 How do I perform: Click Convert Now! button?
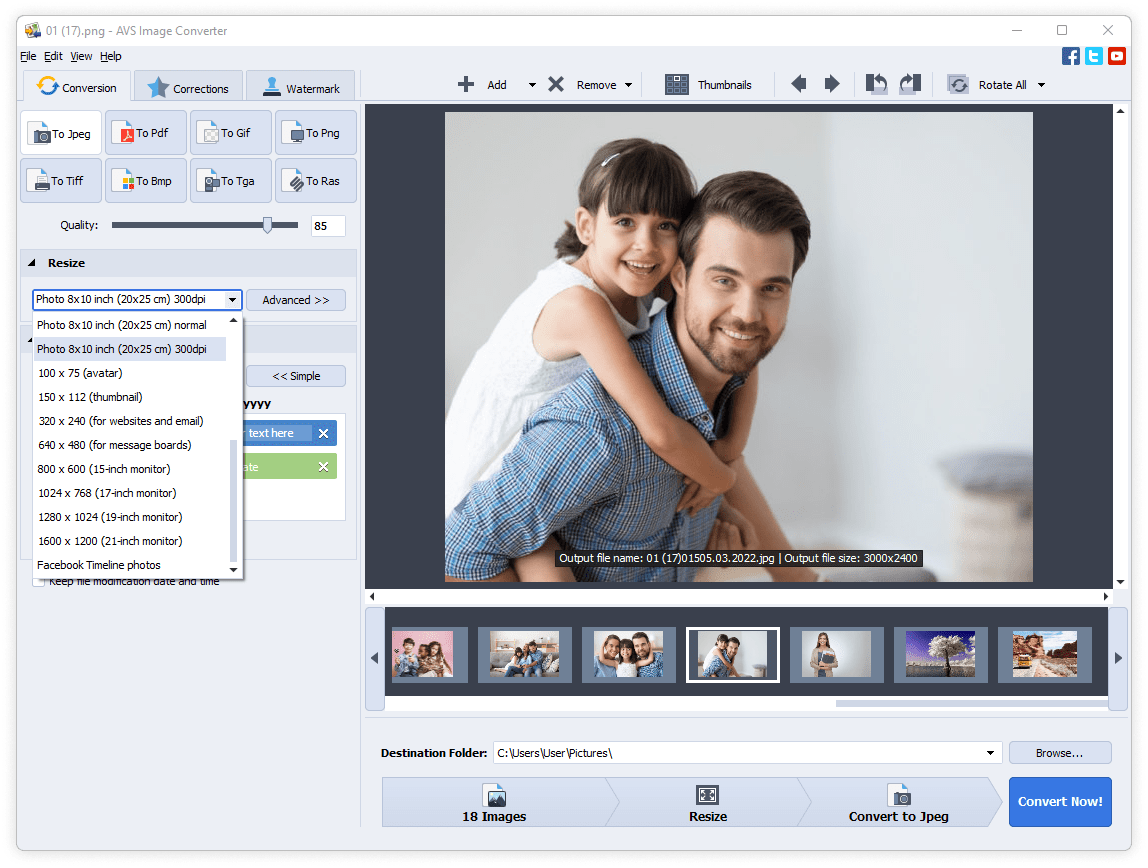pos(1059,801)
